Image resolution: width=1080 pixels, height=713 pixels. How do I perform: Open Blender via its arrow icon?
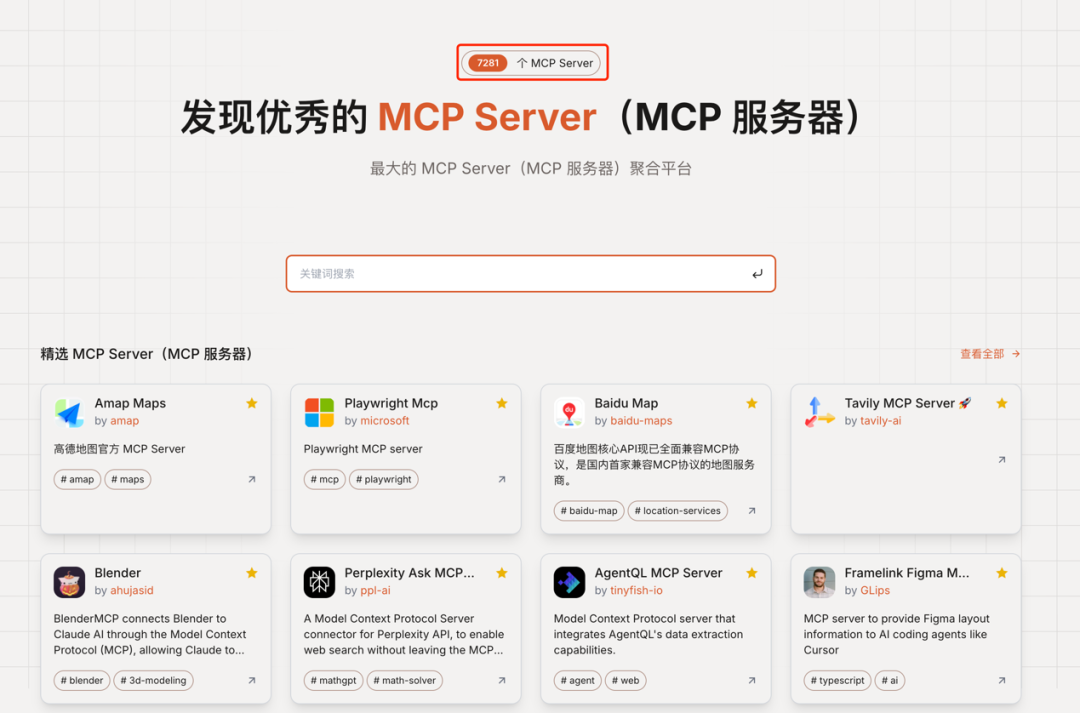tap(252, 681)
